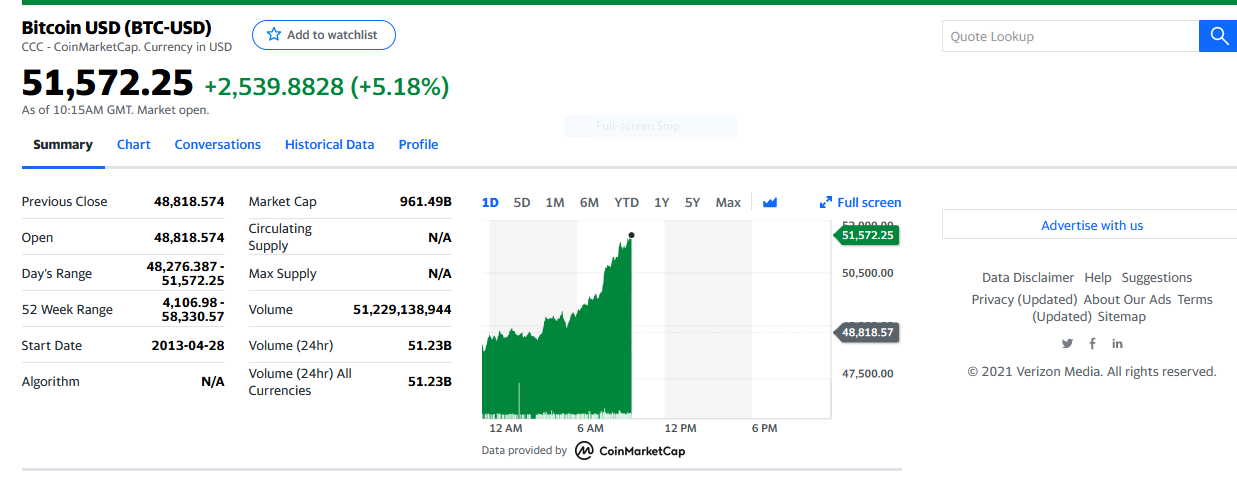Image resolution: width=1237 pixels, height=479 pixels.
Task: Open the Chart tab
Action: pos(134,144)
